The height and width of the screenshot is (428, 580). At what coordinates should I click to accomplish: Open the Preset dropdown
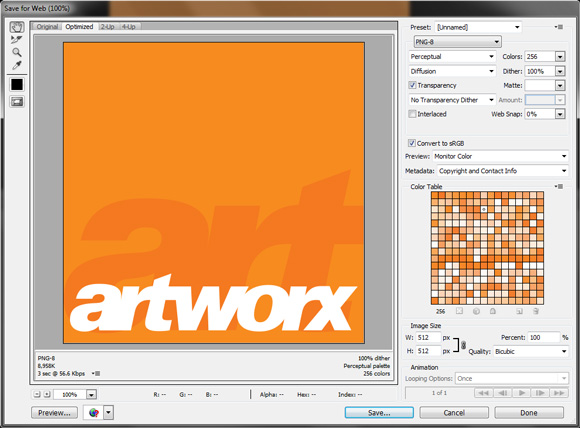coord(478,27)
